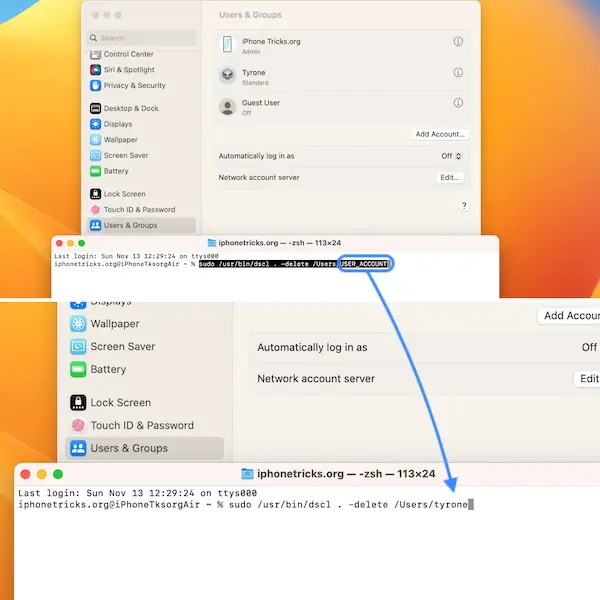Select Siri & Spotlight in the sidebar
This screenshot has width=600, height=600.
click(129, 70)
